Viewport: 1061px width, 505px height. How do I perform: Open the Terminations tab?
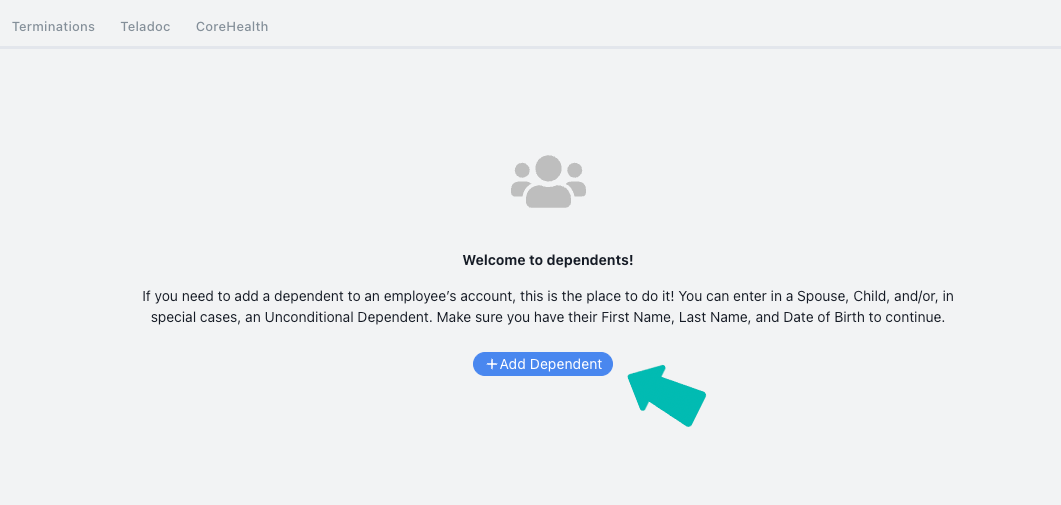[53, 26]
